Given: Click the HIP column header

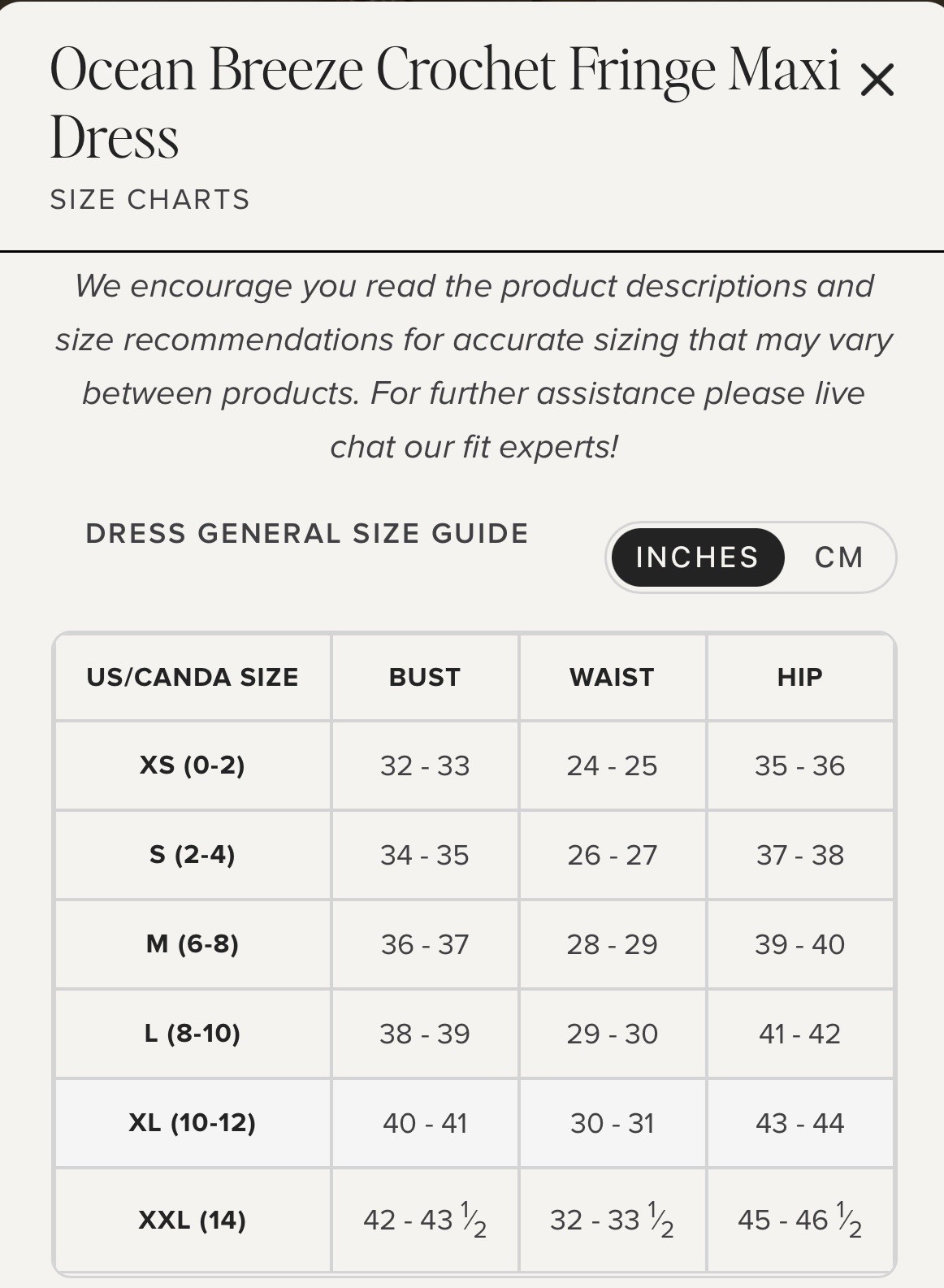Looking at the screenshot, I should 800,677.
